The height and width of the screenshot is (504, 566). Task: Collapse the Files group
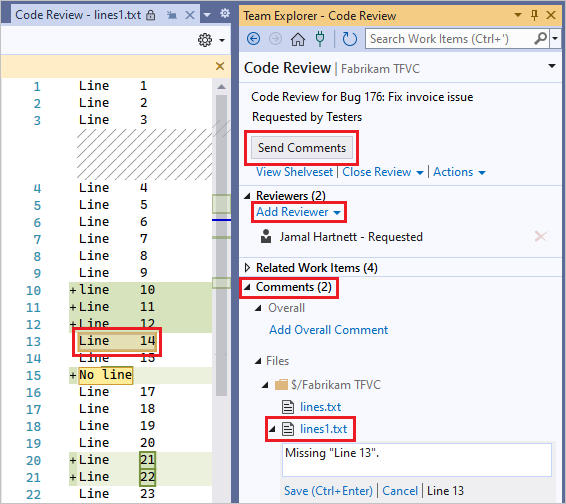click(258, 361)
